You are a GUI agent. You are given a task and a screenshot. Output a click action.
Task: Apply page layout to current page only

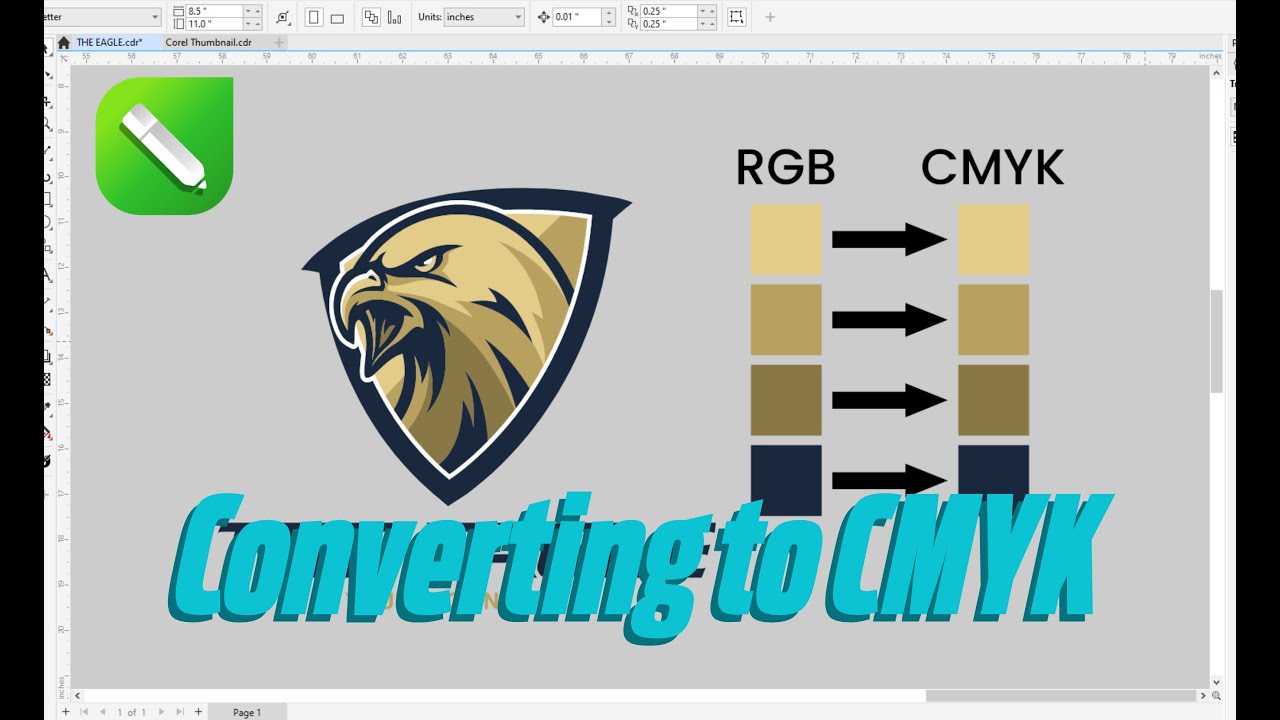(394, 17)
